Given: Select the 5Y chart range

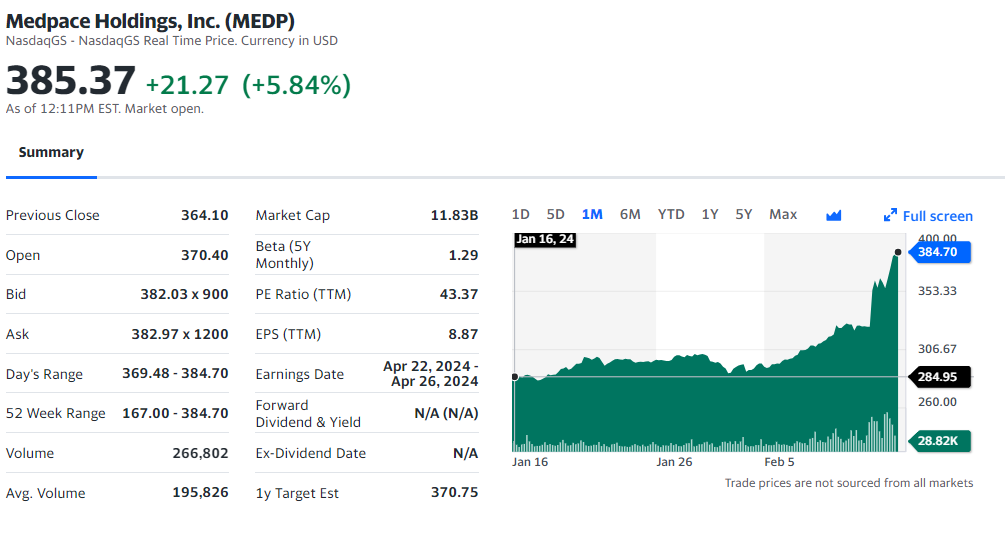Looking at the screenshot, I should [743, 215].
